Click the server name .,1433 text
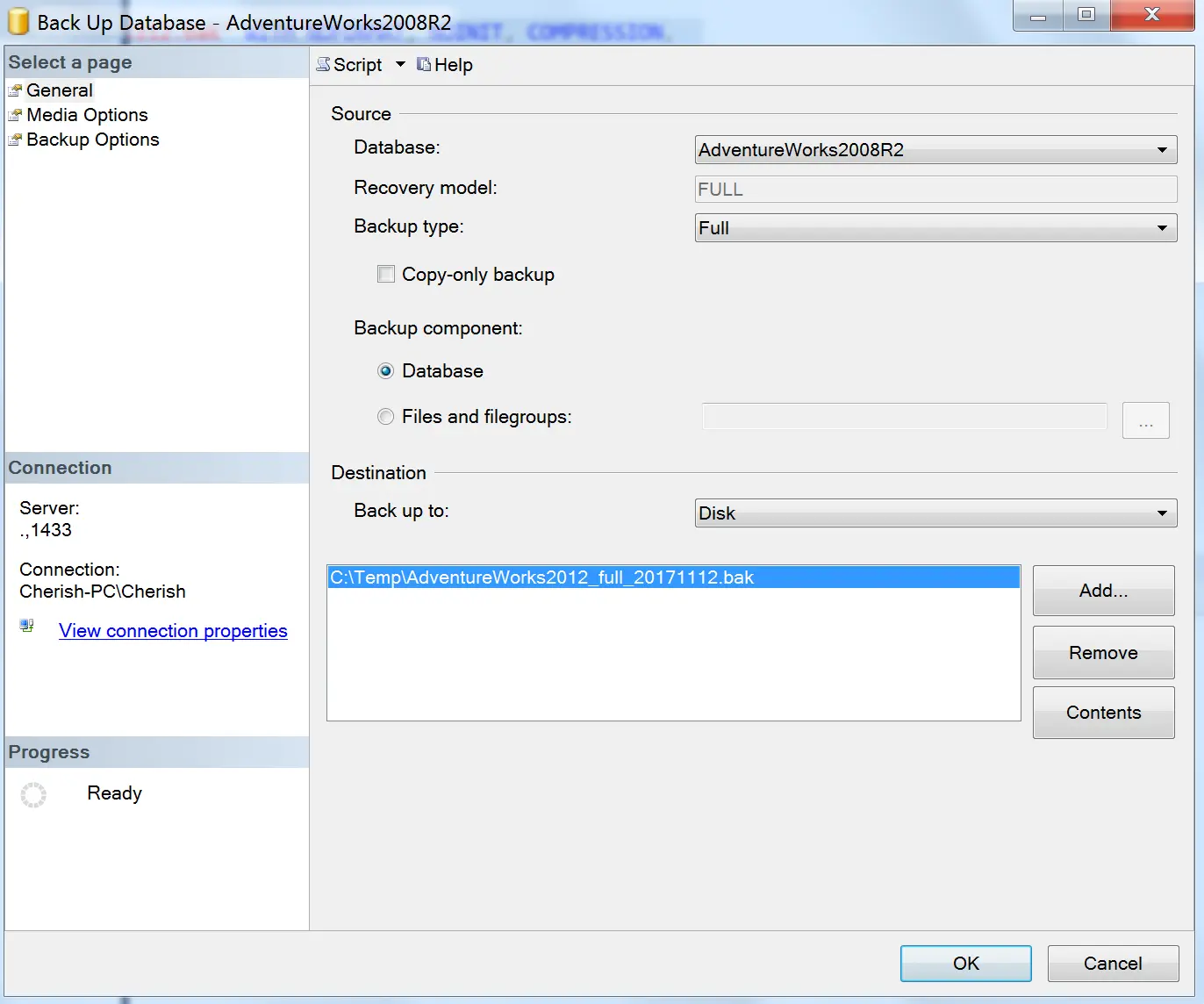1204x1004 pixels. coord(46,530)
